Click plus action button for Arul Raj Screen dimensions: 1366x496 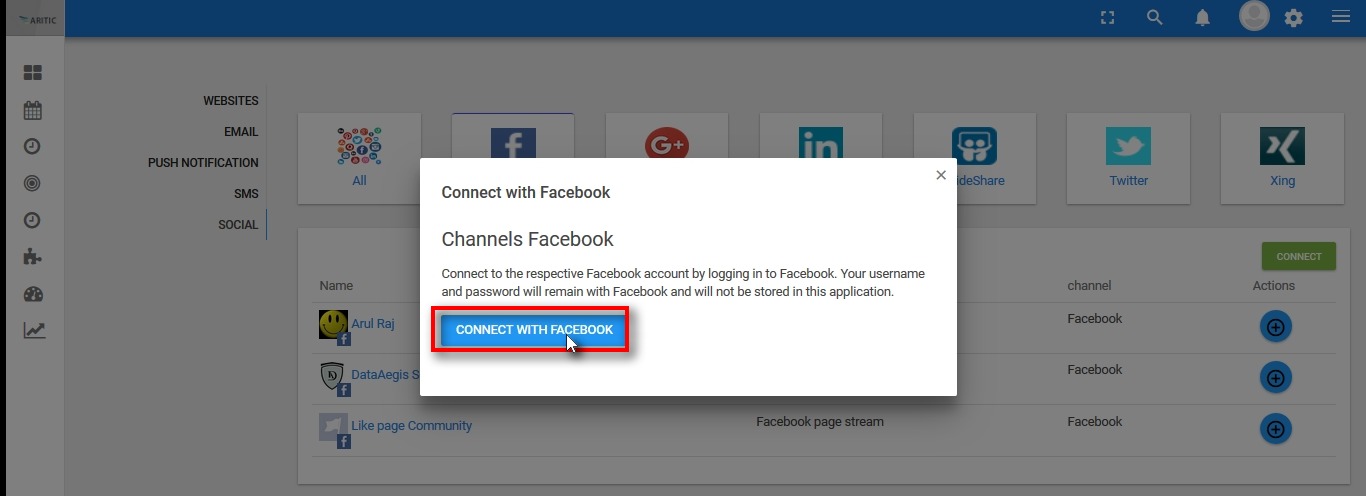[x=1275, y=326]
